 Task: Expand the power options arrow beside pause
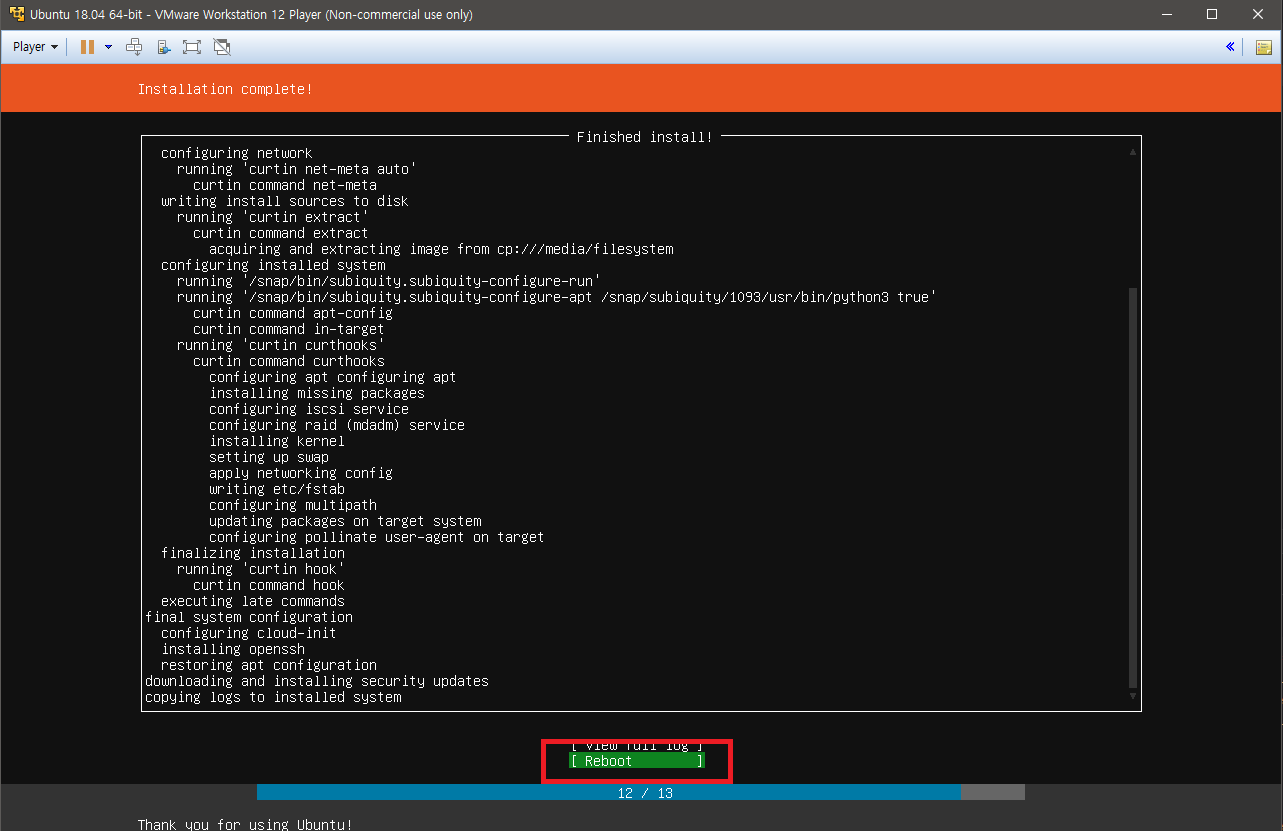[108, 47]
